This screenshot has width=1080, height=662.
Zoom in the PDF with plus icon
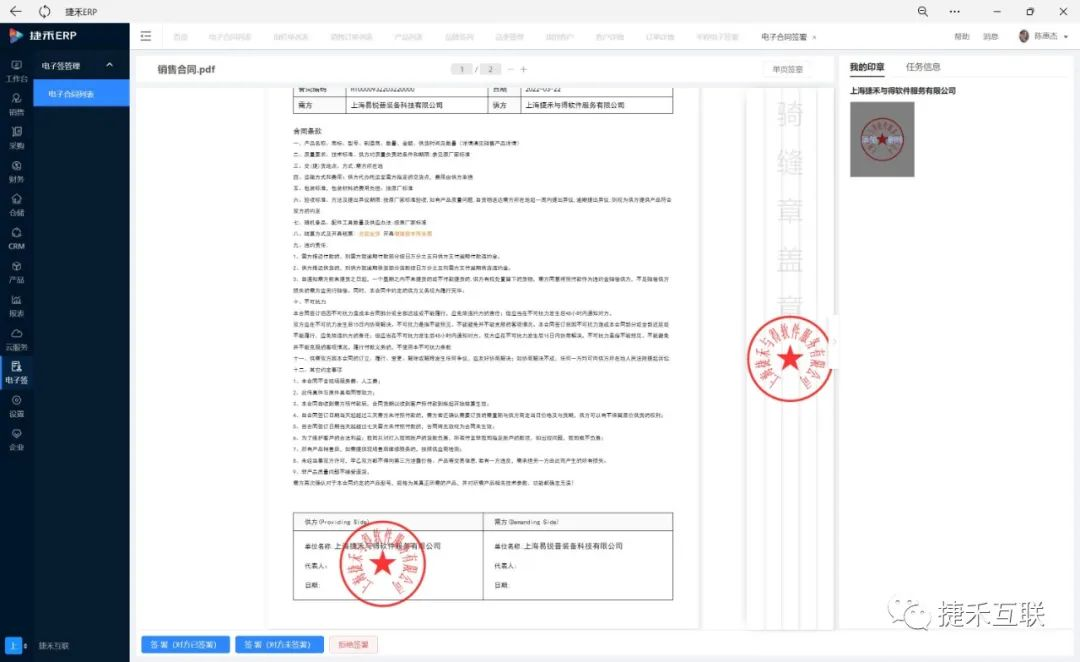(x=523, y=69)
